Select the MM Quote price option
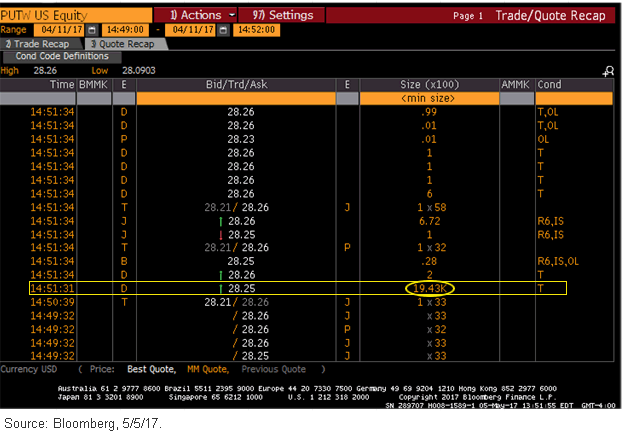Image resolution: width=623 pixels, height=437 pixels. click(x=208, y=369)
